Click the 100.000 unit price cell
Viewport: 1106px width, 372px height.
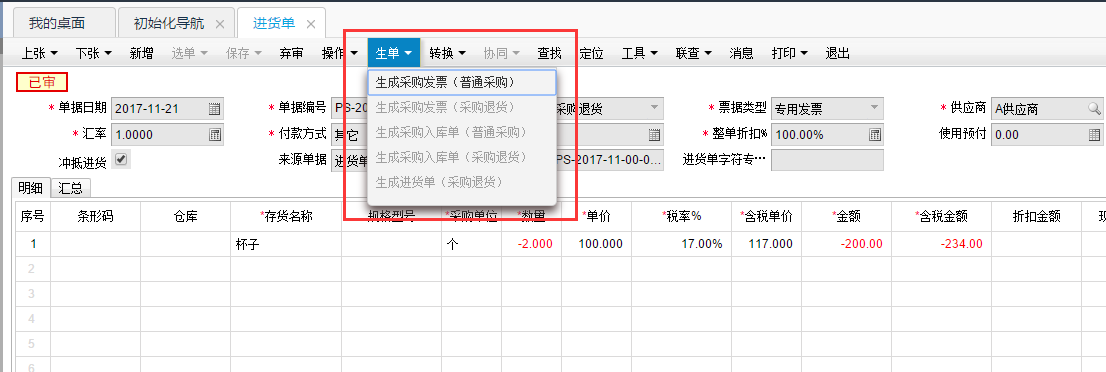tap(596, 244)
